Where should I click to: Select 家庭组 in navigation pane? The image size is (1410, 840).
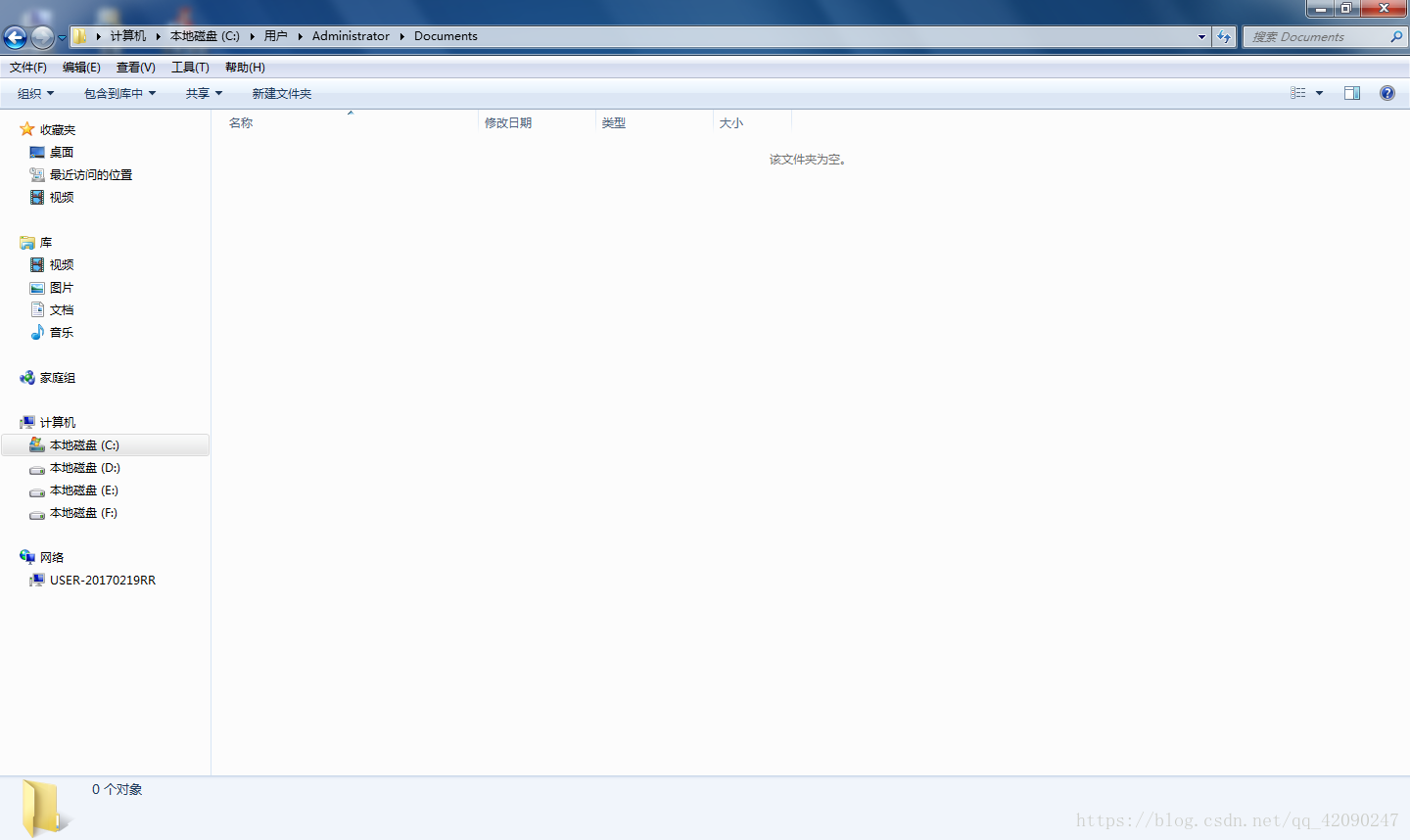(x=58, y=378)
